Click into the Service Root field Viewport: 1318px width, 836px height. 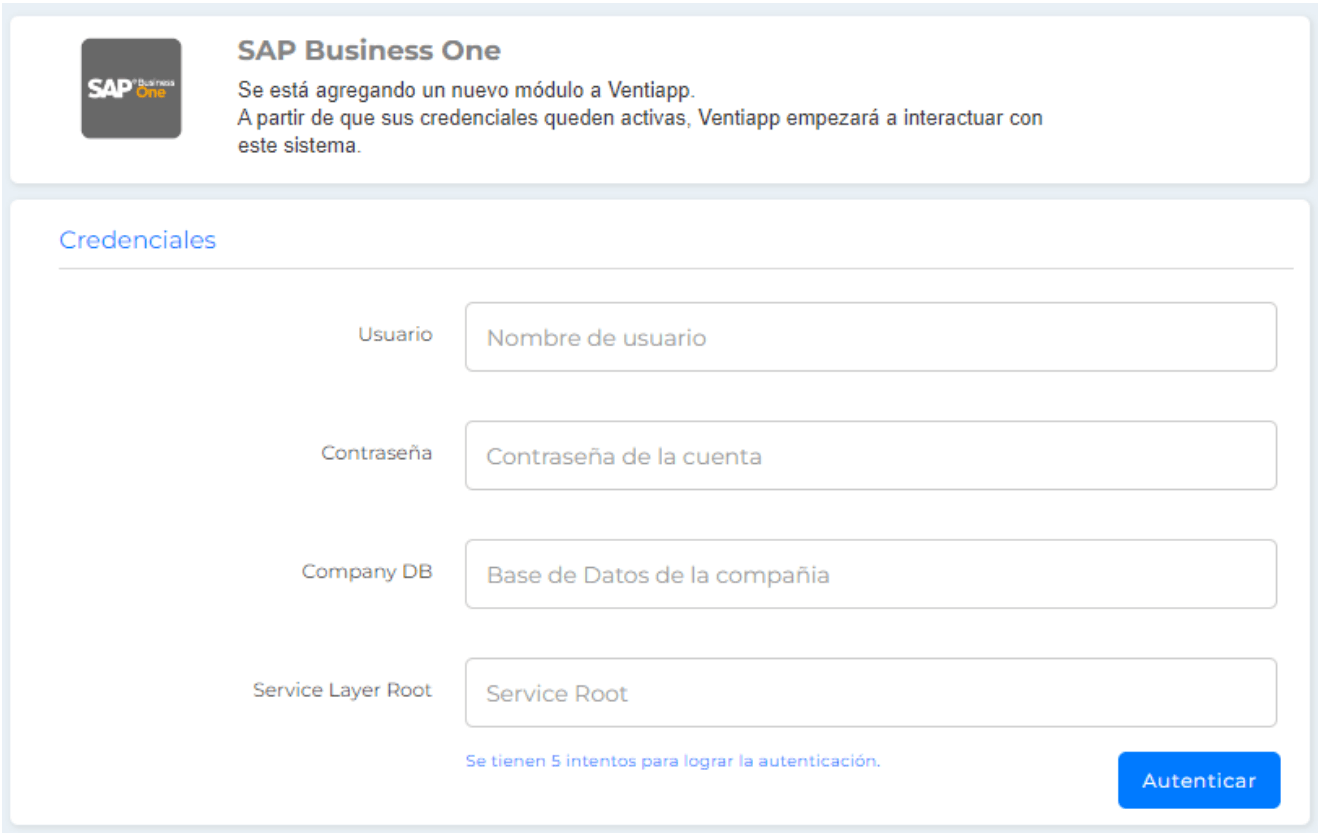[x=870, y=692]
